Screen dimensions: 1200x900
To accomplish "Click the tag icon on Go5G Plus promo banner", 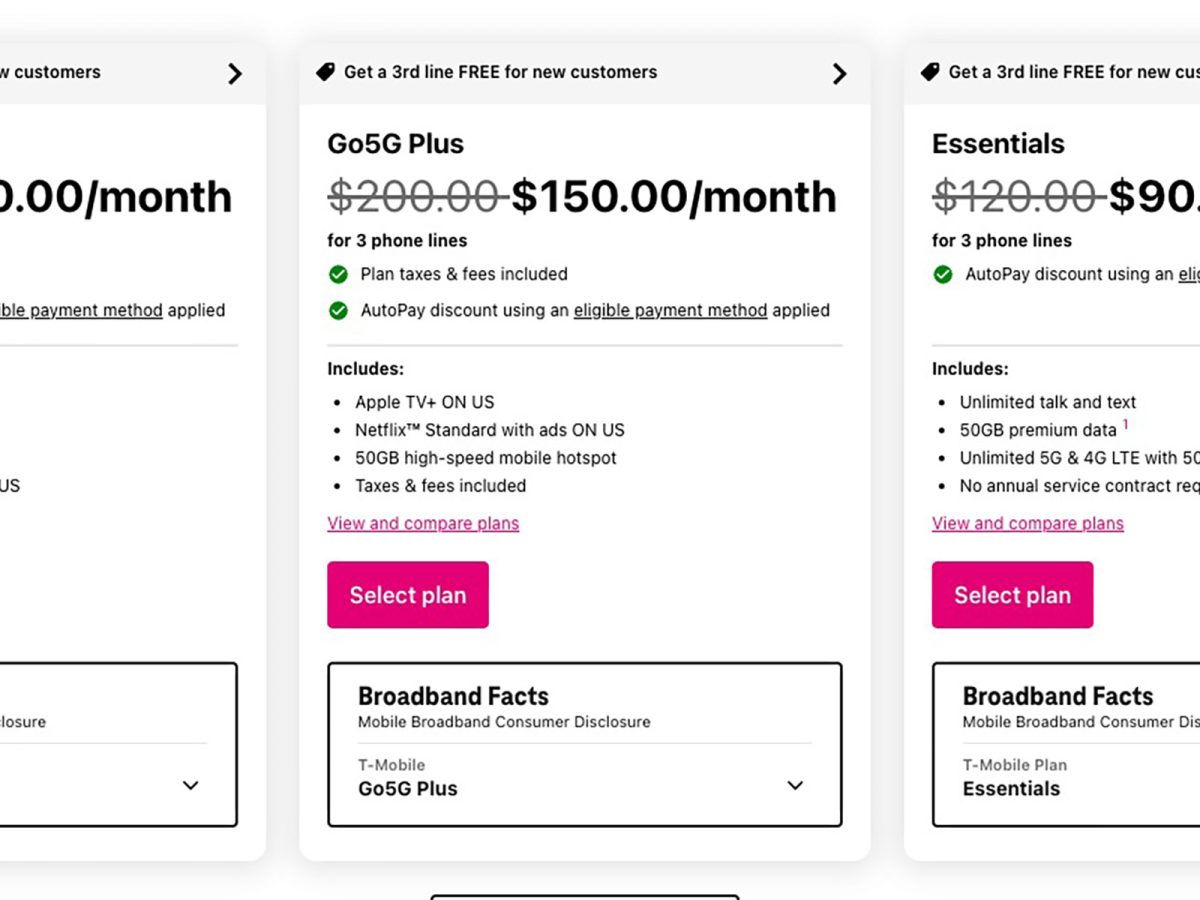I will 325,72.
